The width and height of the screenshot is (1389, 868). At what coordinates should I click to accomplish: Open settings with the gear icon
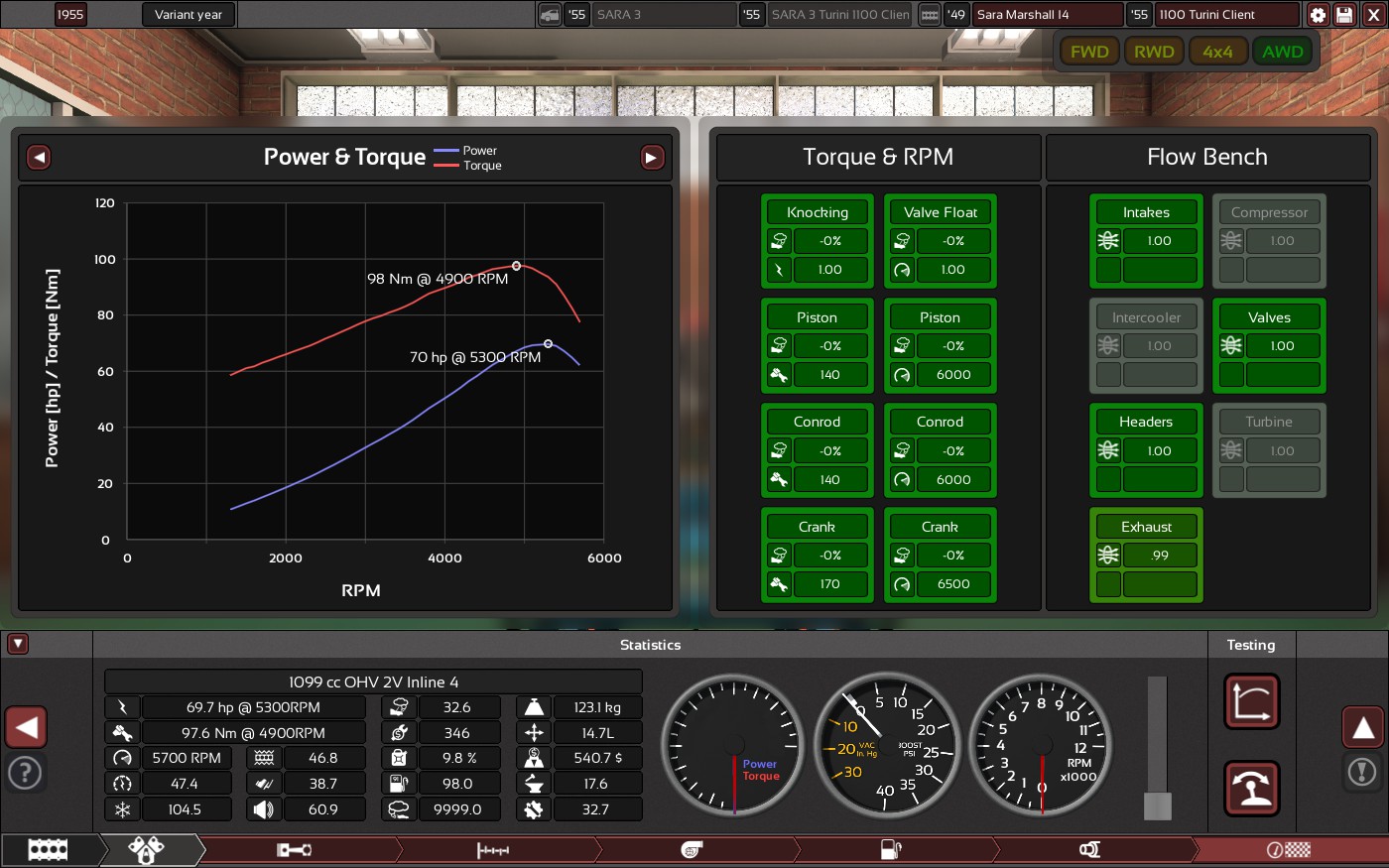(x=1318, y=15)
